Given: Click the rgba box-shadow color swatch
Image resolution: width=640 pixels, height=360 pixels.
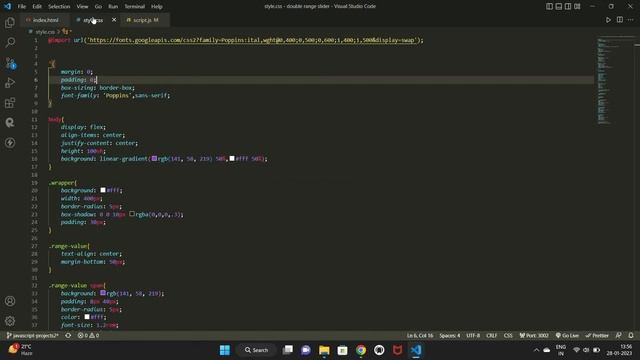Looking at the screenshot, I should [132, 214].
